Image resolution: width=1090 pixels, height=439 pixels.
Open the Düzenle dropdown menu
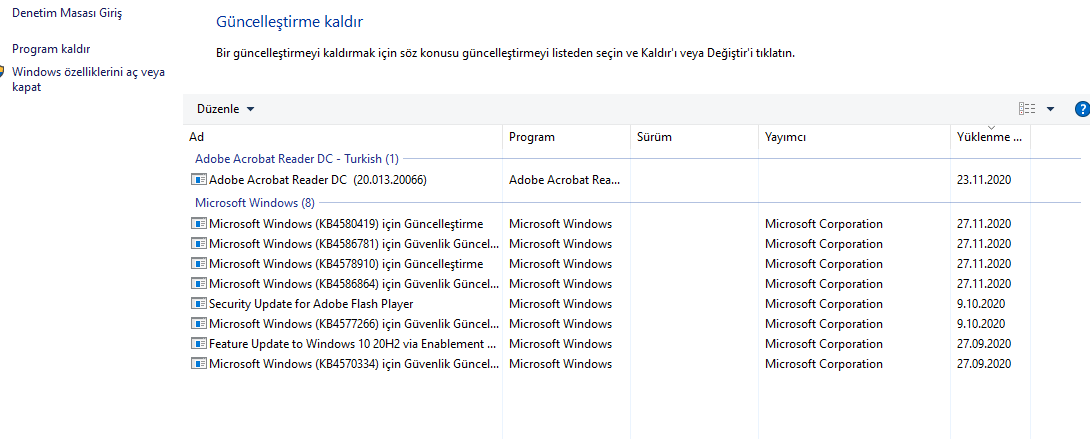[225, 109]
